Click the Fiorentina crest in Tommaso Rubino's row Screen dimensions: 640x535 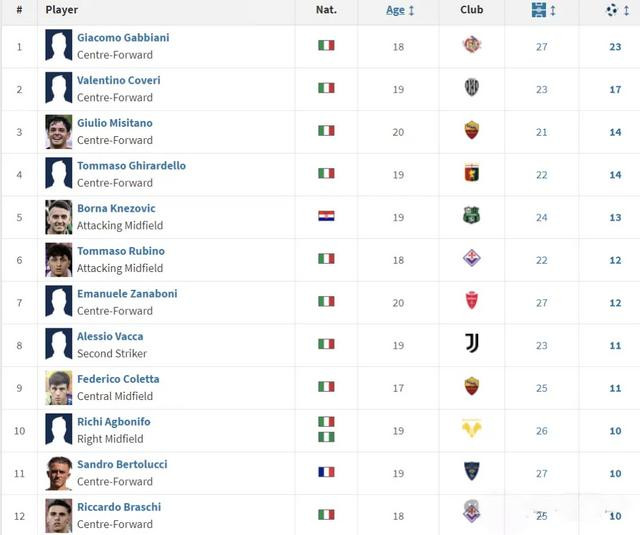pyautogui.click(x=471, y=258)
